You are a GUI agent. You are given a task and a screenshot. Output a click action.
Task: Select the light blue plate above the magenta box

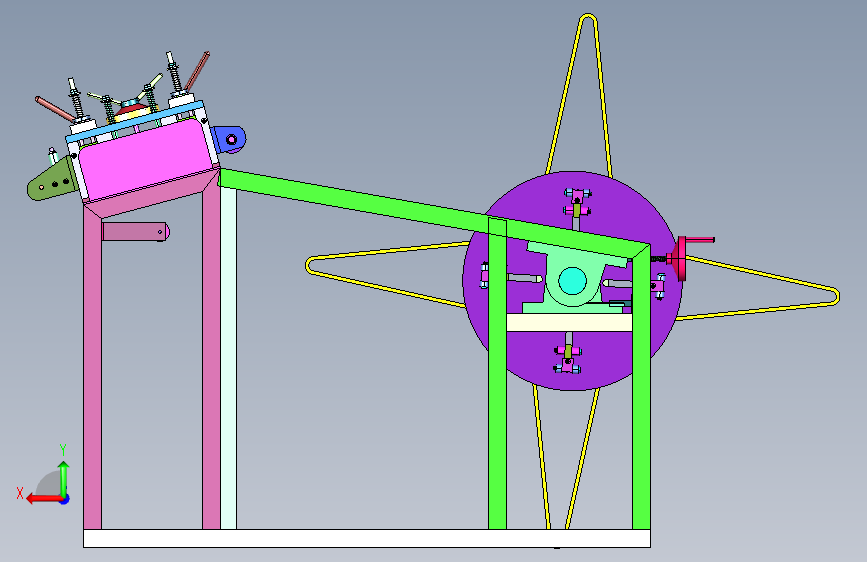[x=135, y=122]
